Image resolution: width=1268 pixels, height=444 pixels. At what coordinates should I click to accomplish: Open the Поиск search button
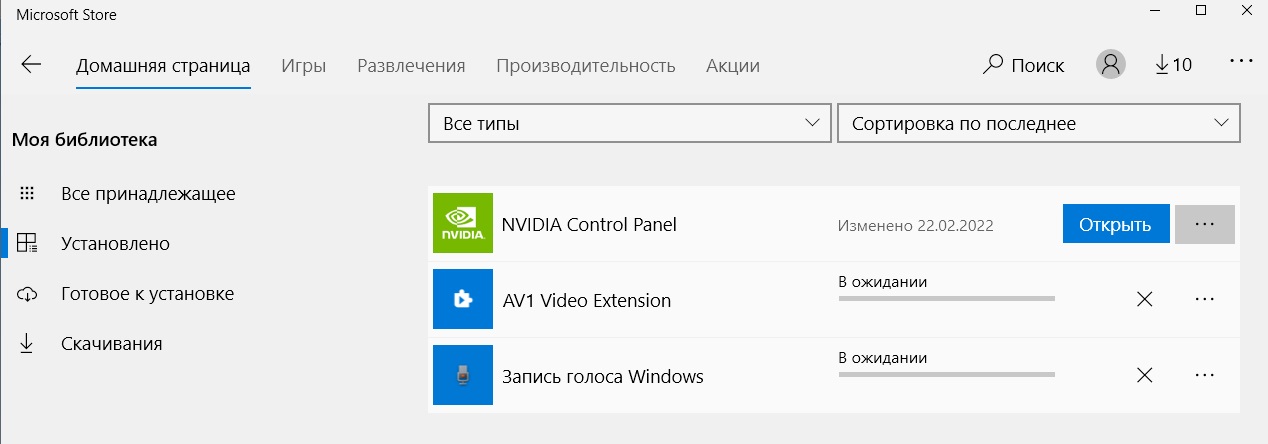[1024, 66]
